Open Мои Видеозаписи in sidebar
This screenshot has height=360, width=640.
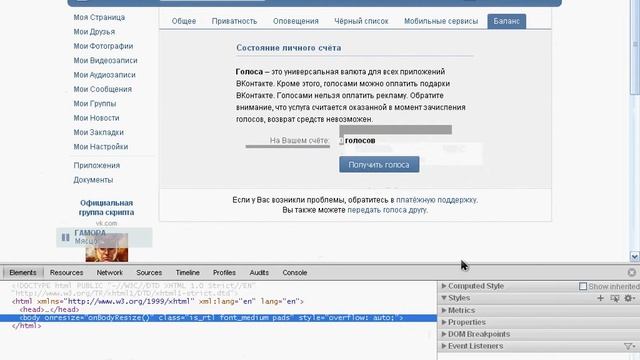[x=105, y=60]
